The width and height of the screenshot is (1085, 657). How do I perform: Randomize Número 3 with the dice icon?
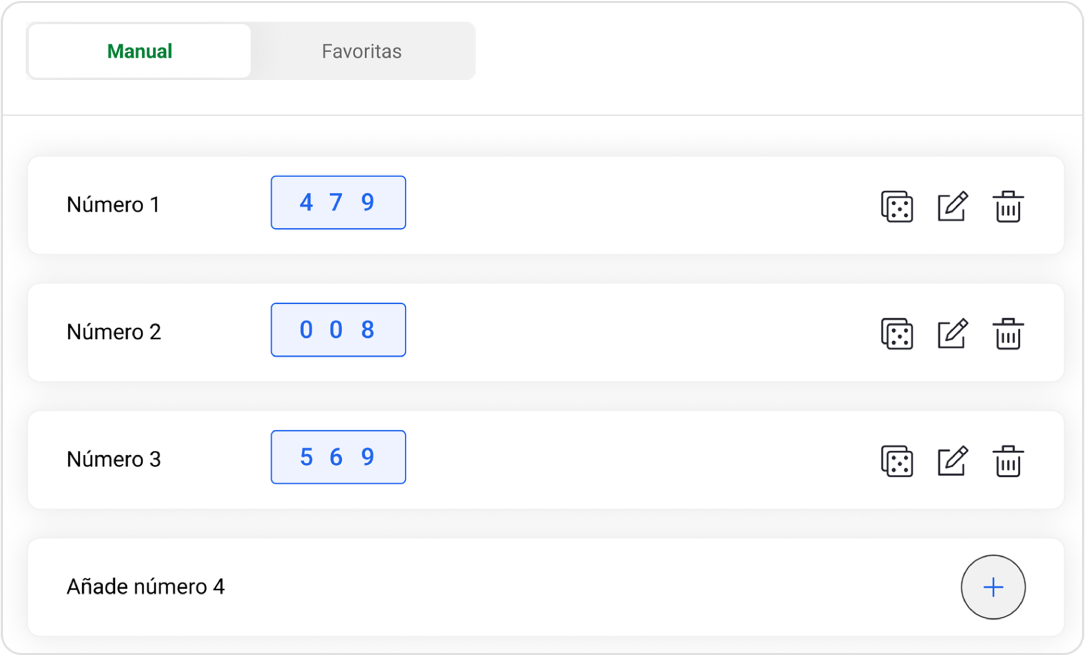click(897, 461)
